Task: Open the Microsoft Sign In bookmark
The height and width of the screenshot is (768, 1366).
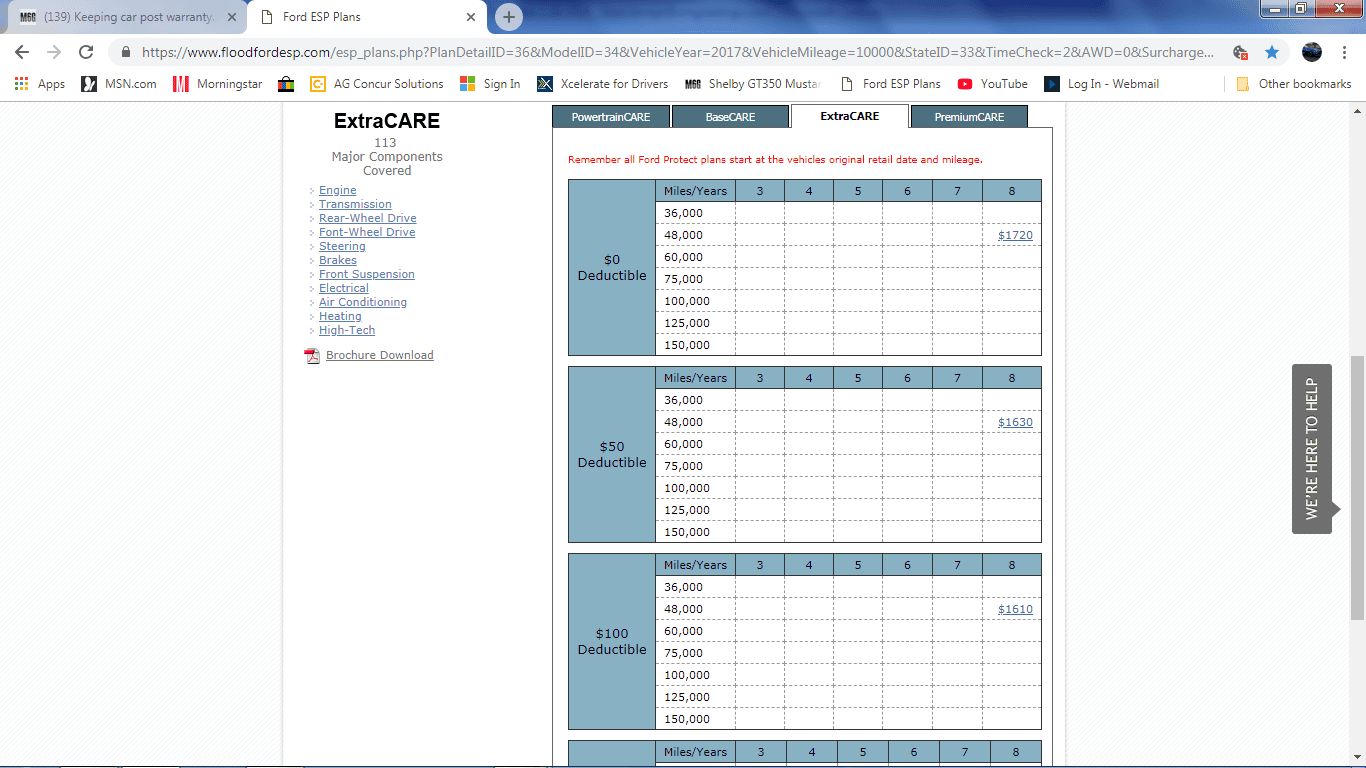Action: pos(490,84)
